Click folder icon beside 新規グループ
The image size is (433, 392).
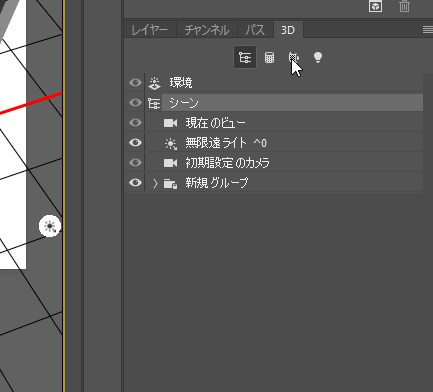(170, 183)
